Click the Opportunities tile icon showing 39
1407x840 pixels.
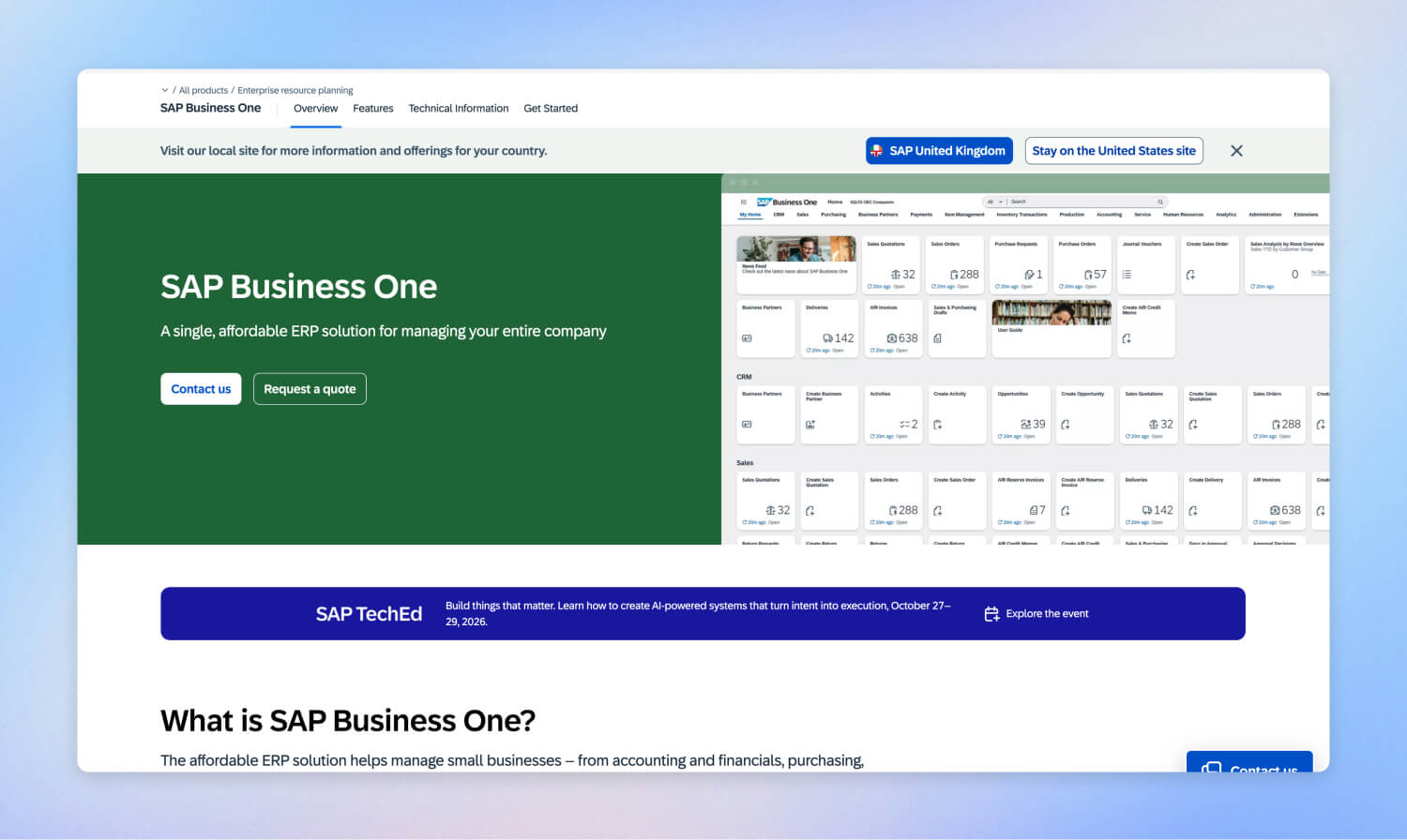pyautogui.click(x=1026, y=425)
